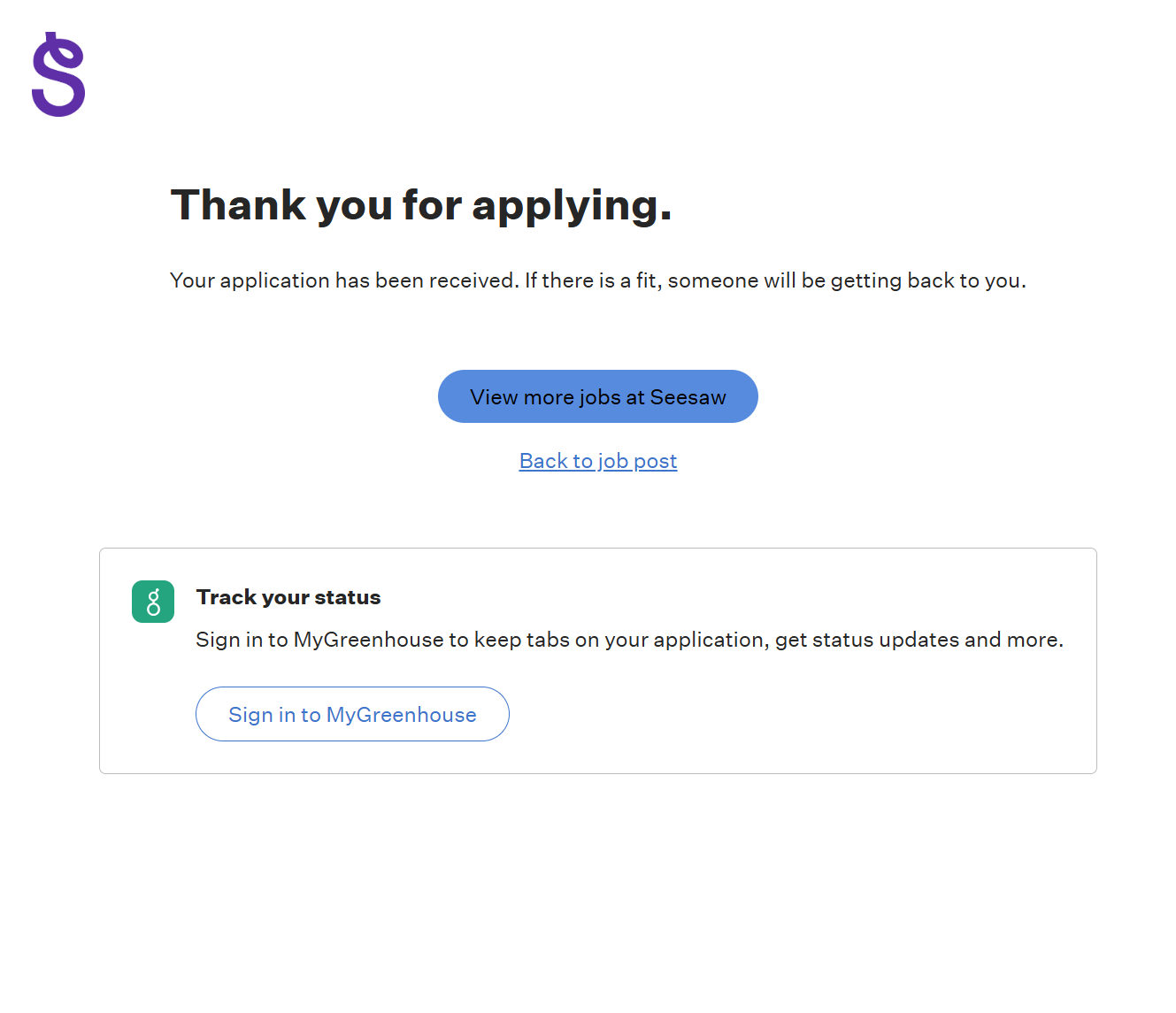Click the word "applying." in the main heading
Screen dimensions: 1176x1013
(x=572, y=205)
